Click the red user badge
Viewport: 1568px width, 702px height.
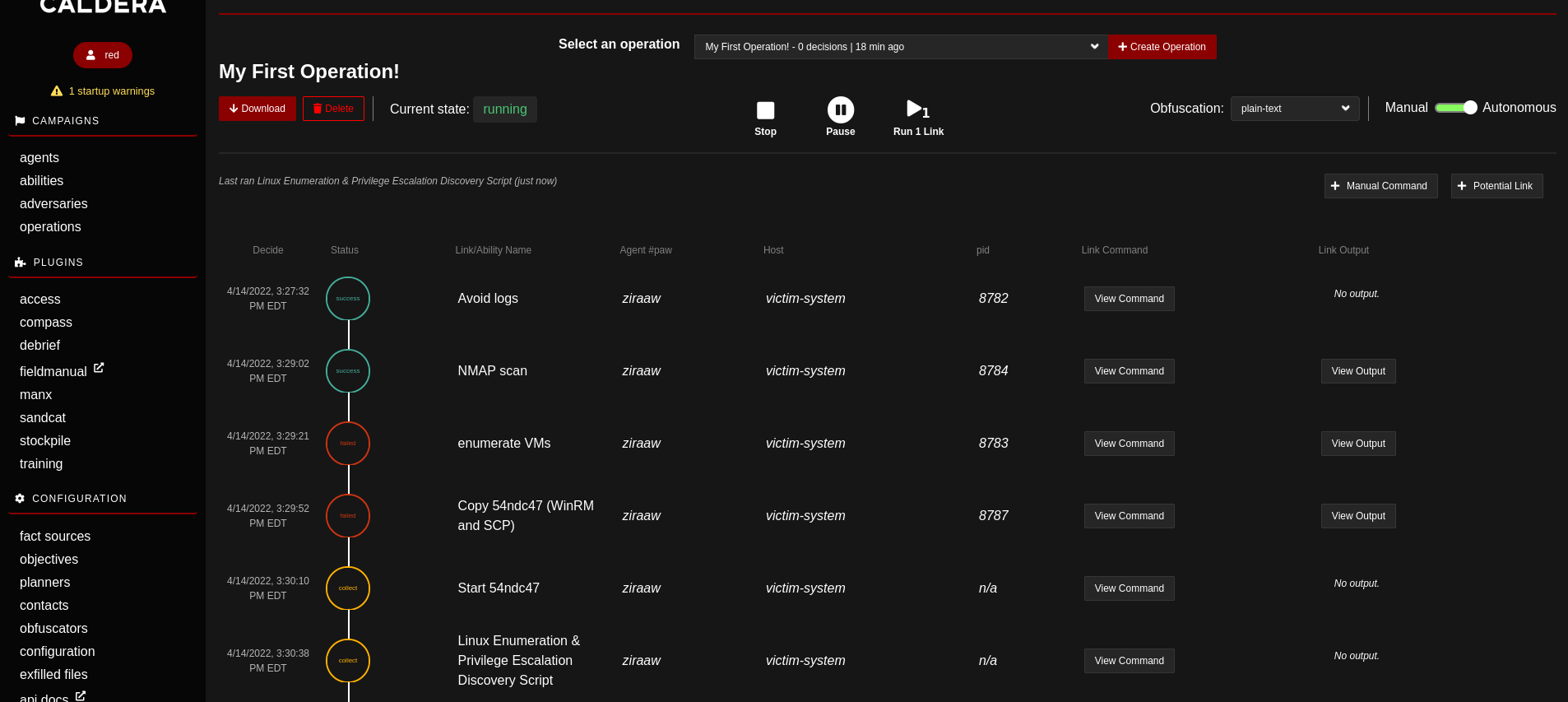click(103, 55)
